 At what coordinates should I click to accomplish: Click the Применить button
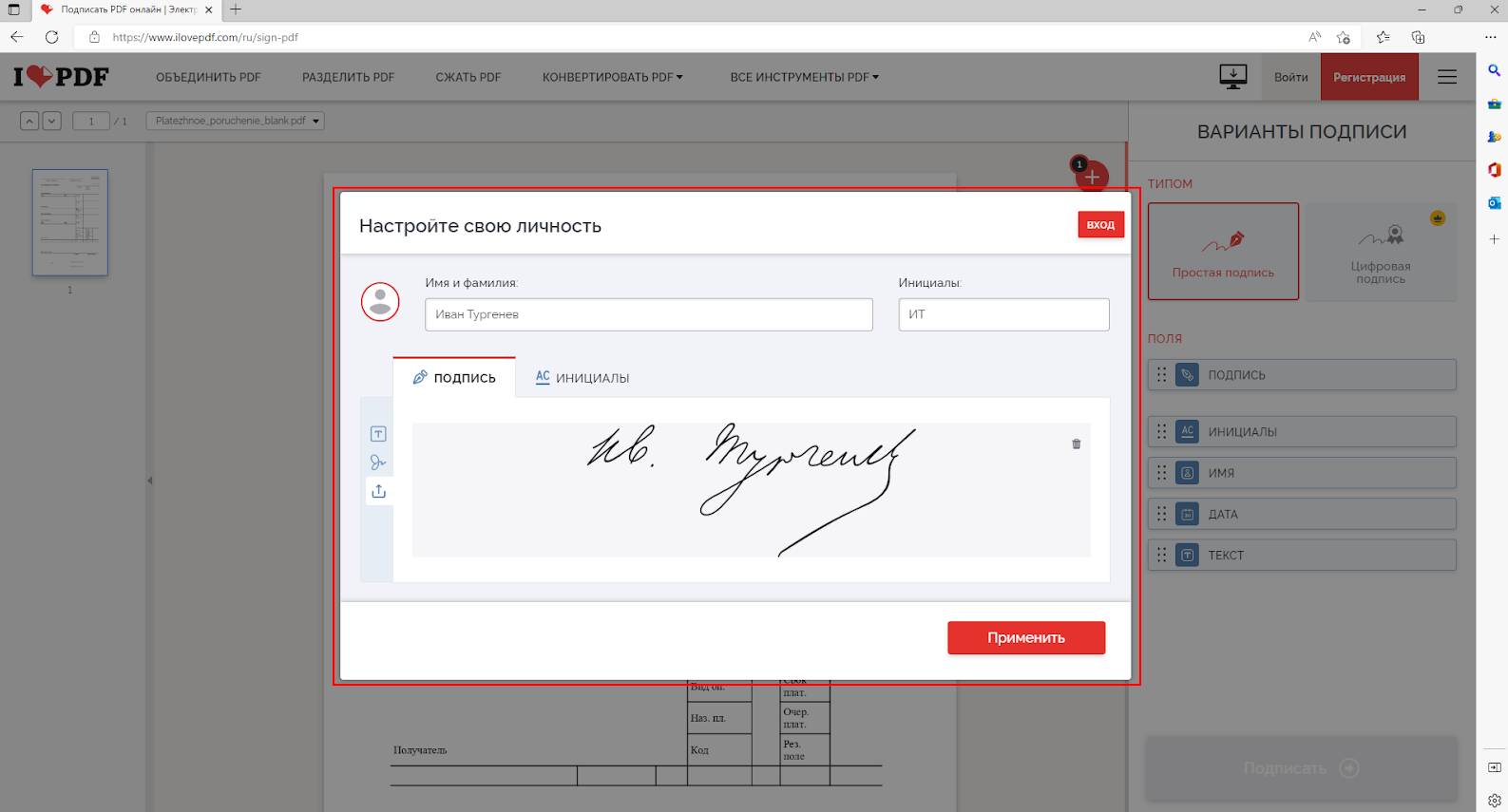pyautogui.click(x=1026, y=637)
